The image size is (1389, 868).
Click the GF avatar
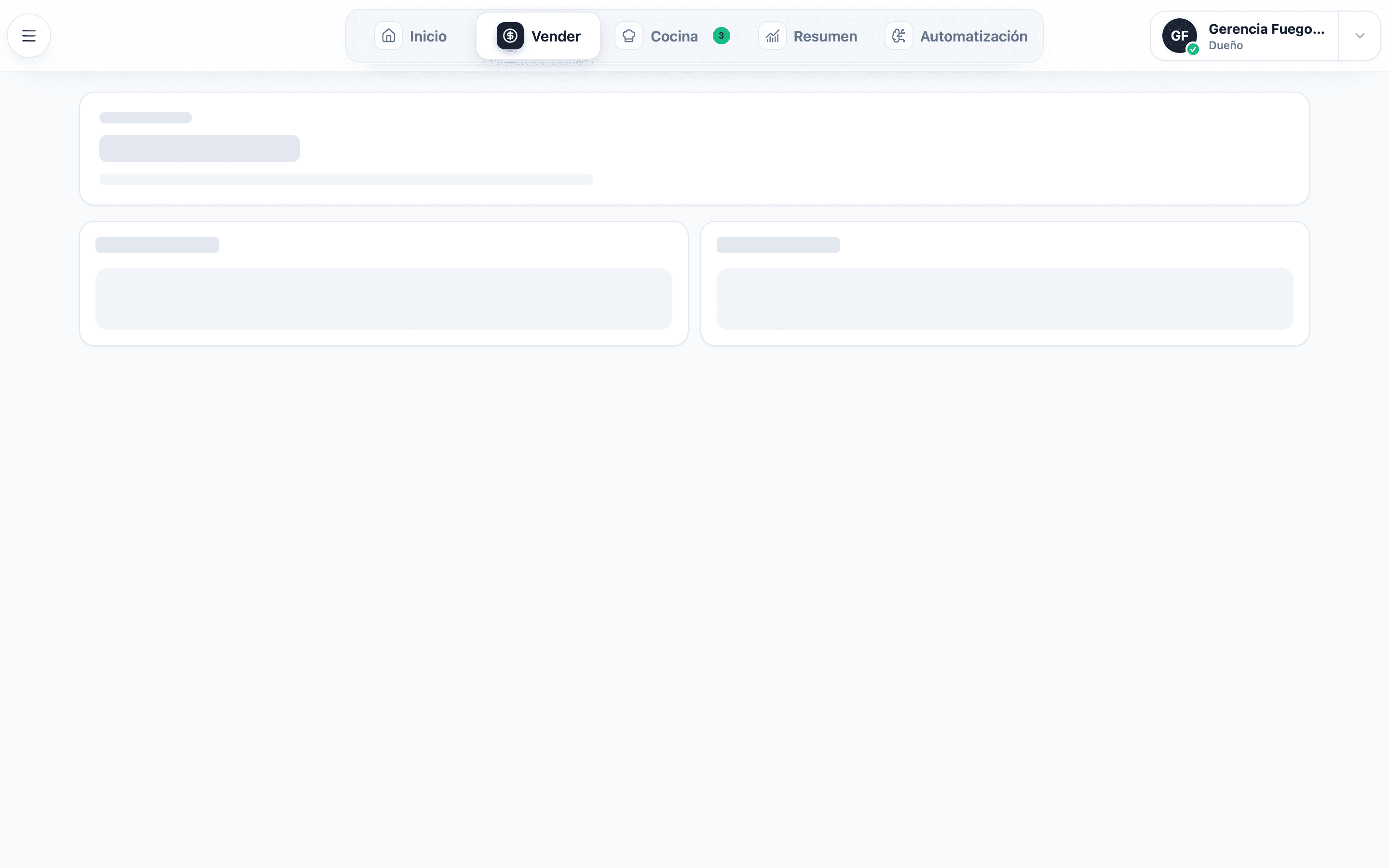coord(1179,36)
